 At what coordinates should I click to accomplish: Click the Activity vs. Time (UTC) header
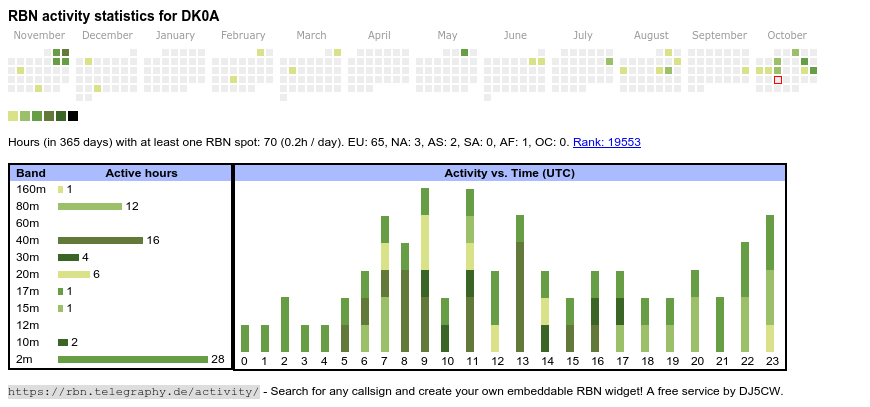pyautogui.click(x=509, y=173)
